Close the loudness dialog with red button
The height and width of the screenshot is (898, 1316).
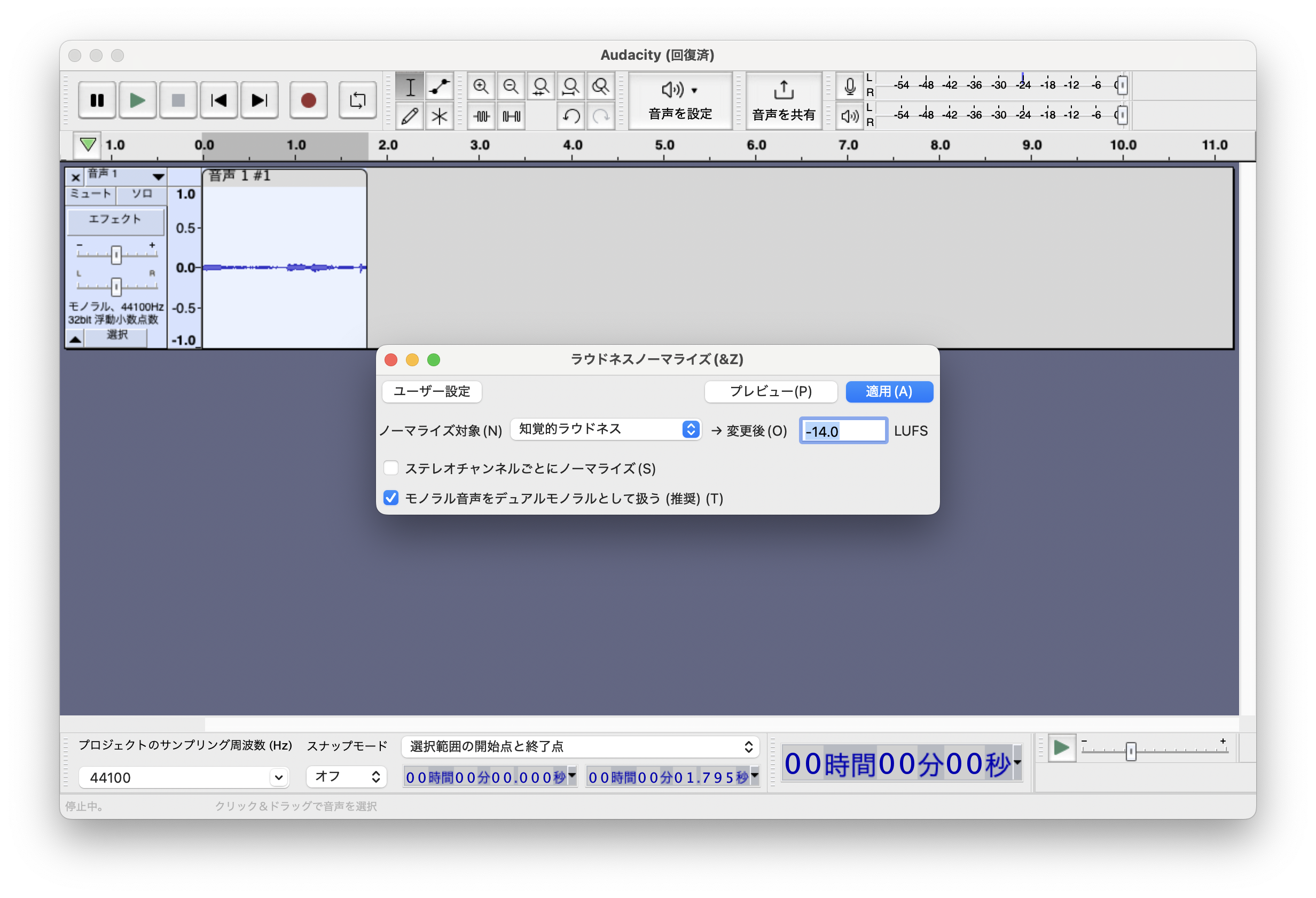[391, 360]
